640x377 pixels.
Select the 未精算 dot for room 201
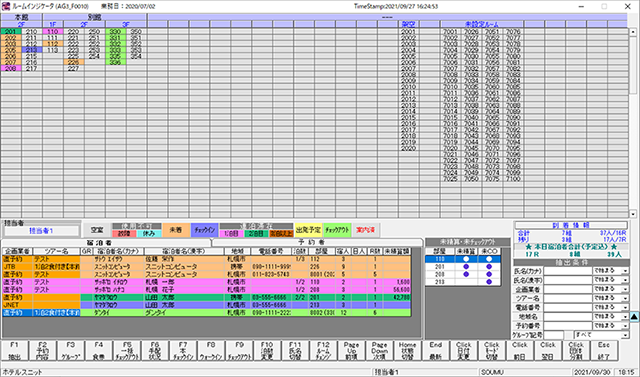click(466, 267)
